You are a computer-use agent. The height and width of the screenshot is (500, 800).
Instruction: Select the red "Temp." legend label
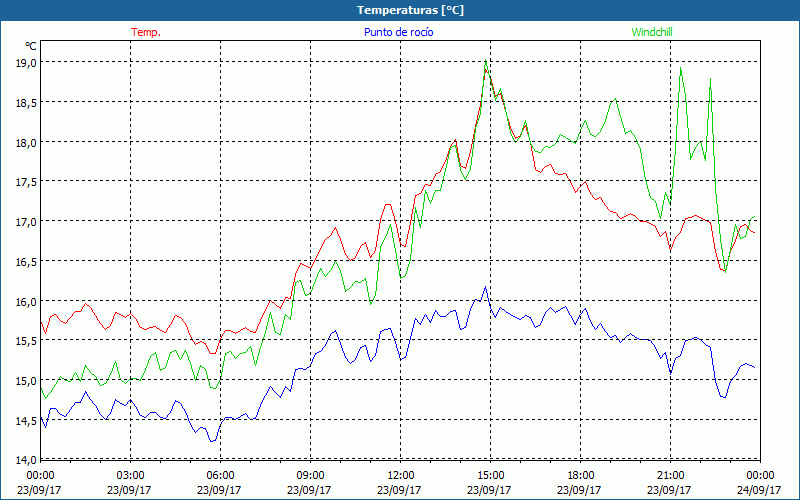[x=146, y=32]
